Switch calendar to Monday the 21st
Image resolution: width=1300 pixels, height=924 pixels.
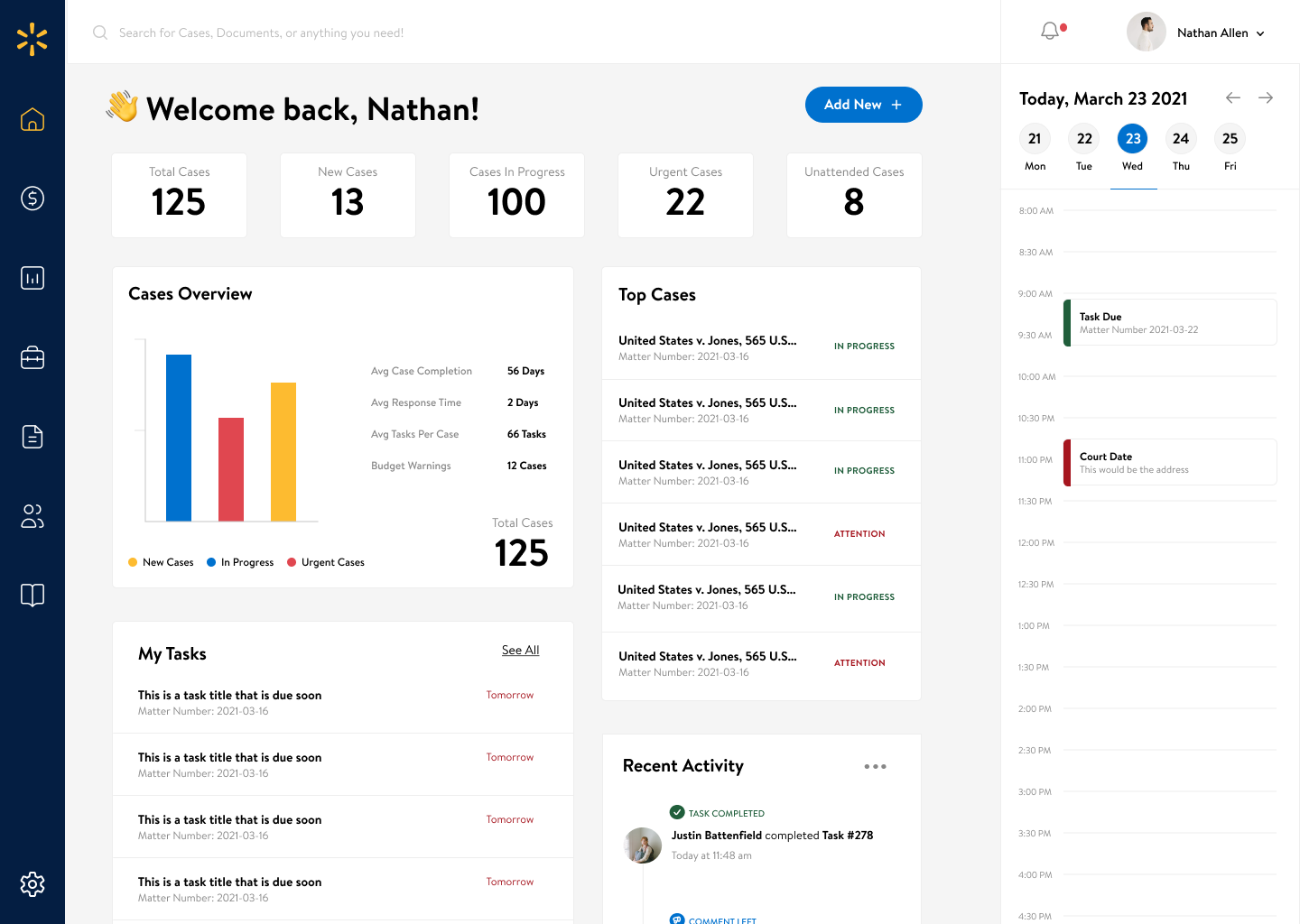(x=1035, y=139)
